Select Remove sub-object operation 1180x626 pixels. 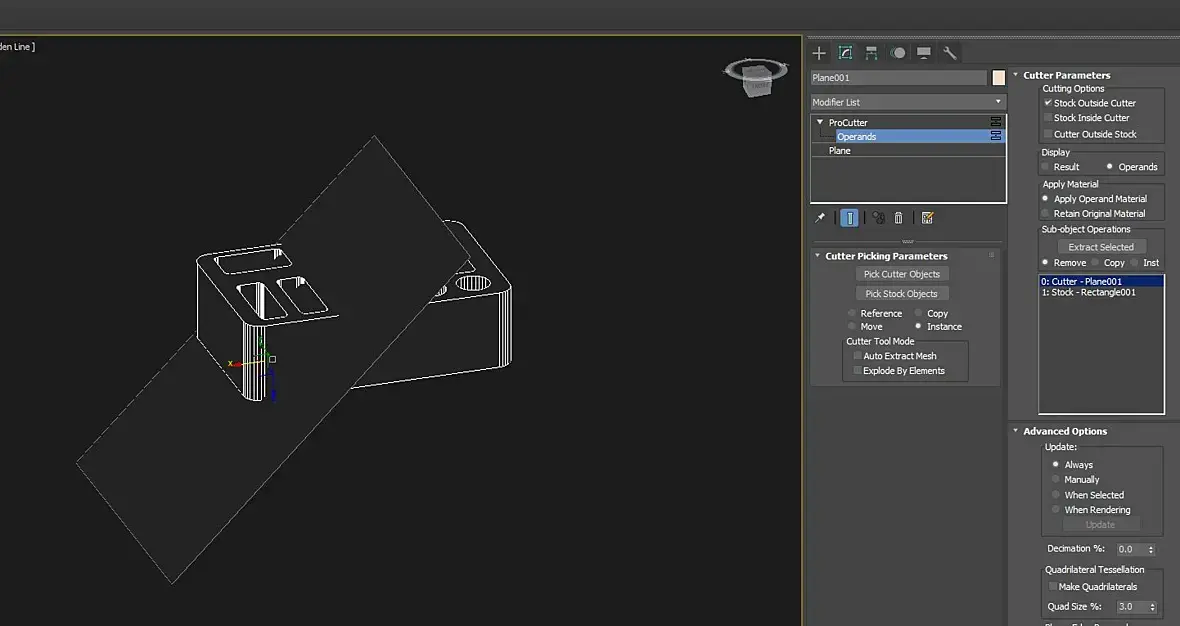(x=1045, y=263)
